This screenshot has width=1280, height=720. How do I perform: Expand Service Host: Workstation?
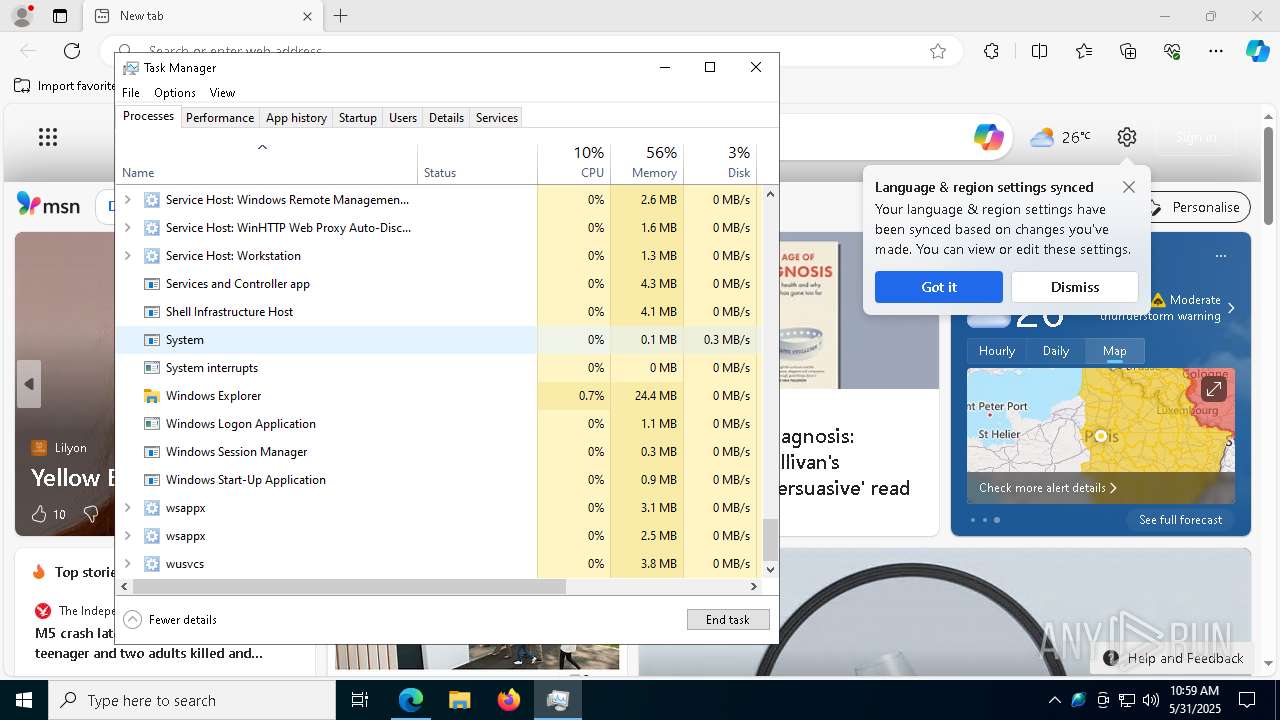point(127,256)
